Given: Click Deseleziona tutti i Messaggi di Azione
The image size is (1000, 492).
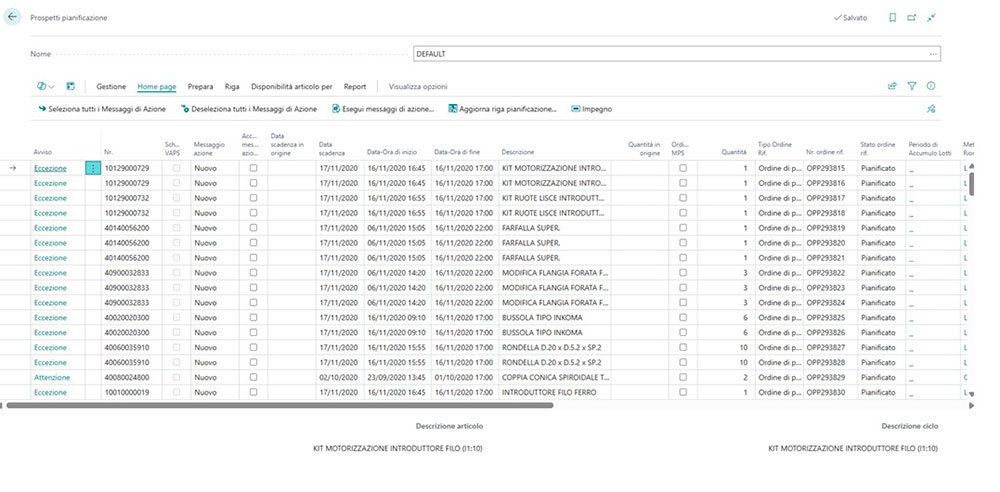Looking at the screenshot, I should (249, 109).
